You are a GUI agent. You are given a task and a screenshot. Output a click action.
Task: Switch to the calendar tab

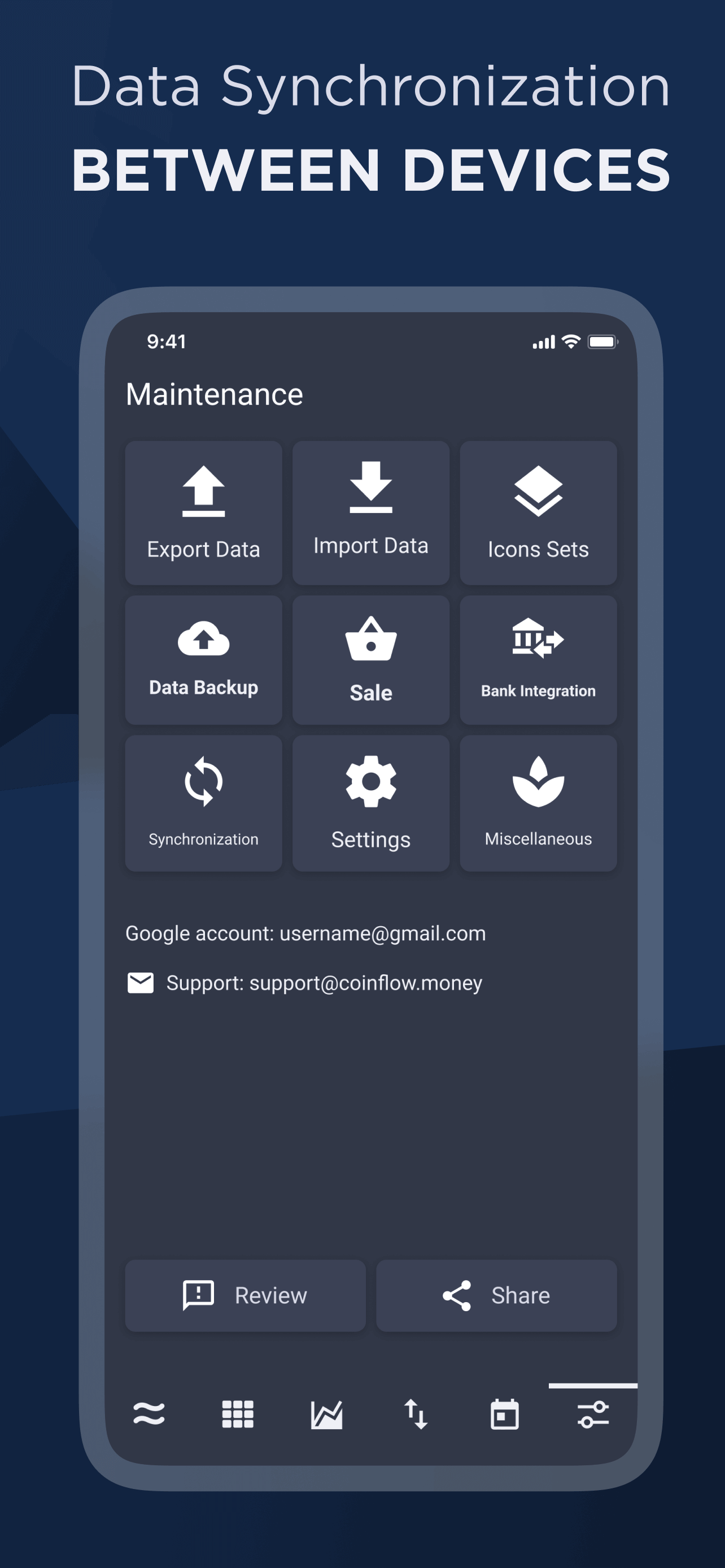click(505, 1414)
